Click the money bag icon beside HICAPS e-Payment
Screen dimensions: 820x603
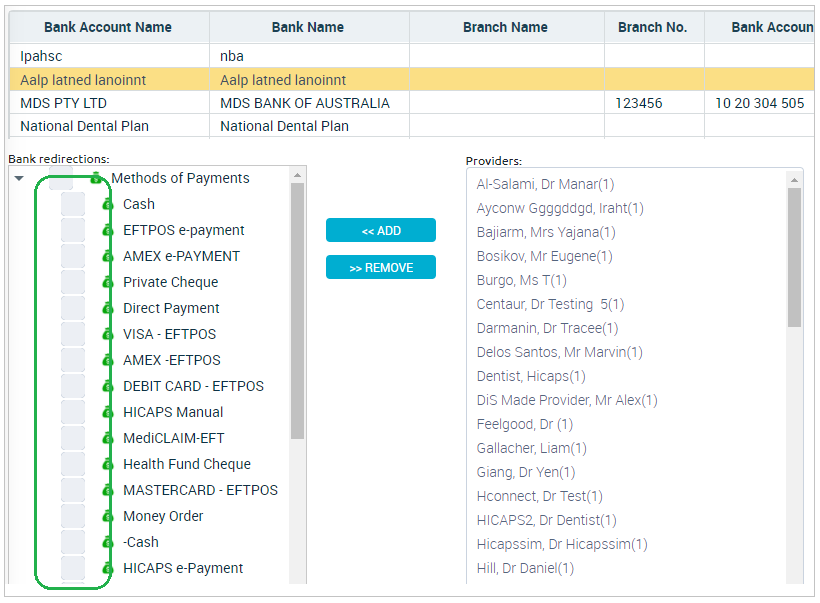coord(108,568)
